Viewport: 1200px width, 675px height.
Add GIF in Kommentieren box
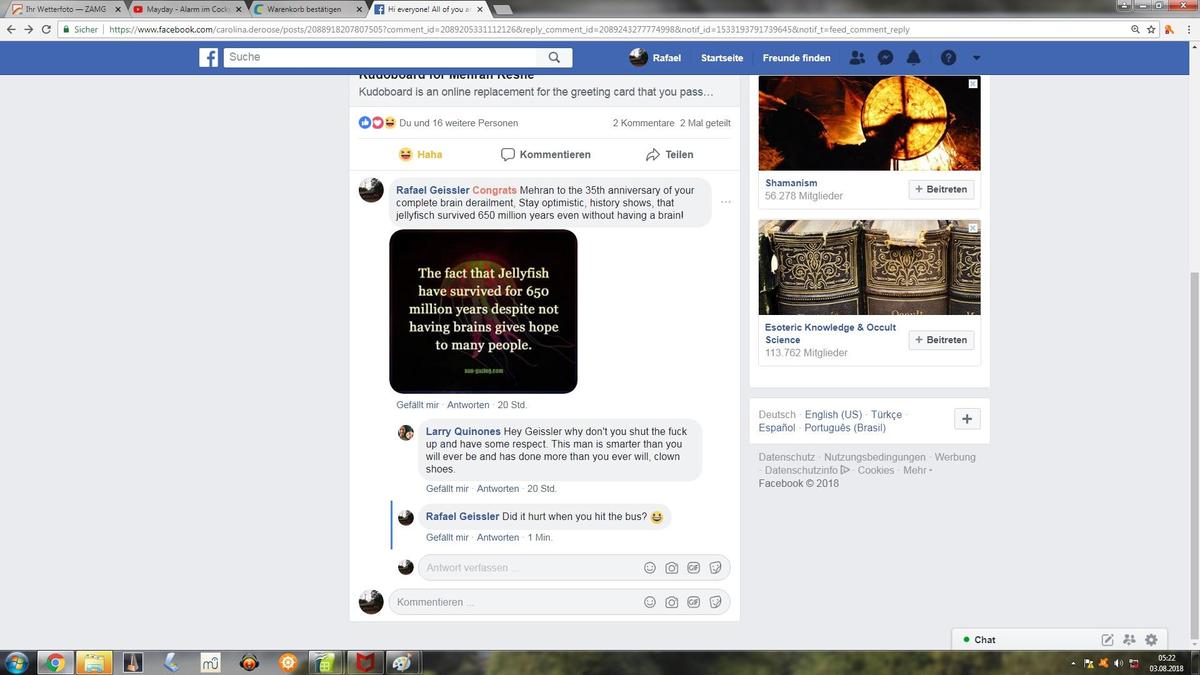(694, 602)
